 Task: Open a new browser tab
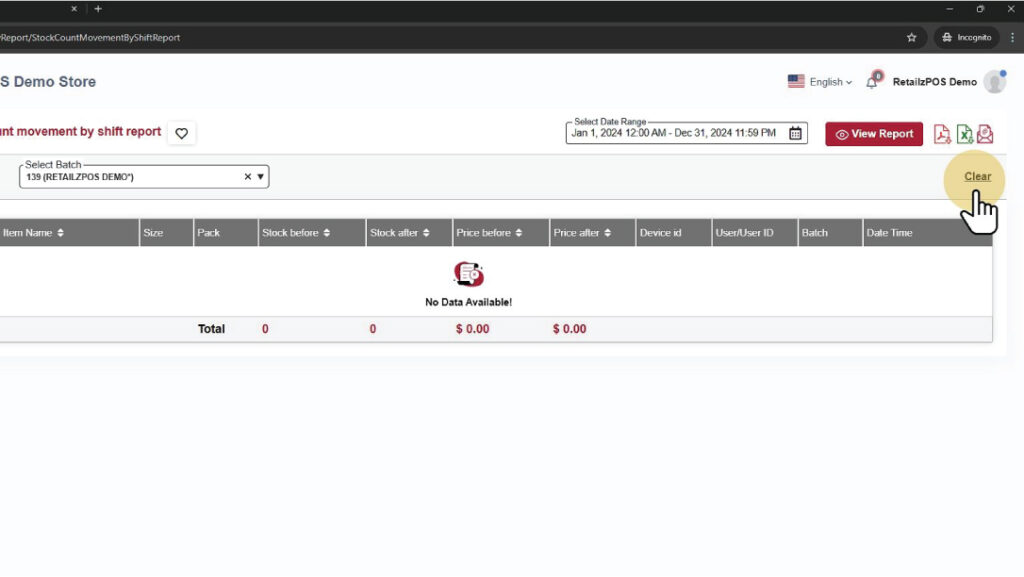[98, 9]
